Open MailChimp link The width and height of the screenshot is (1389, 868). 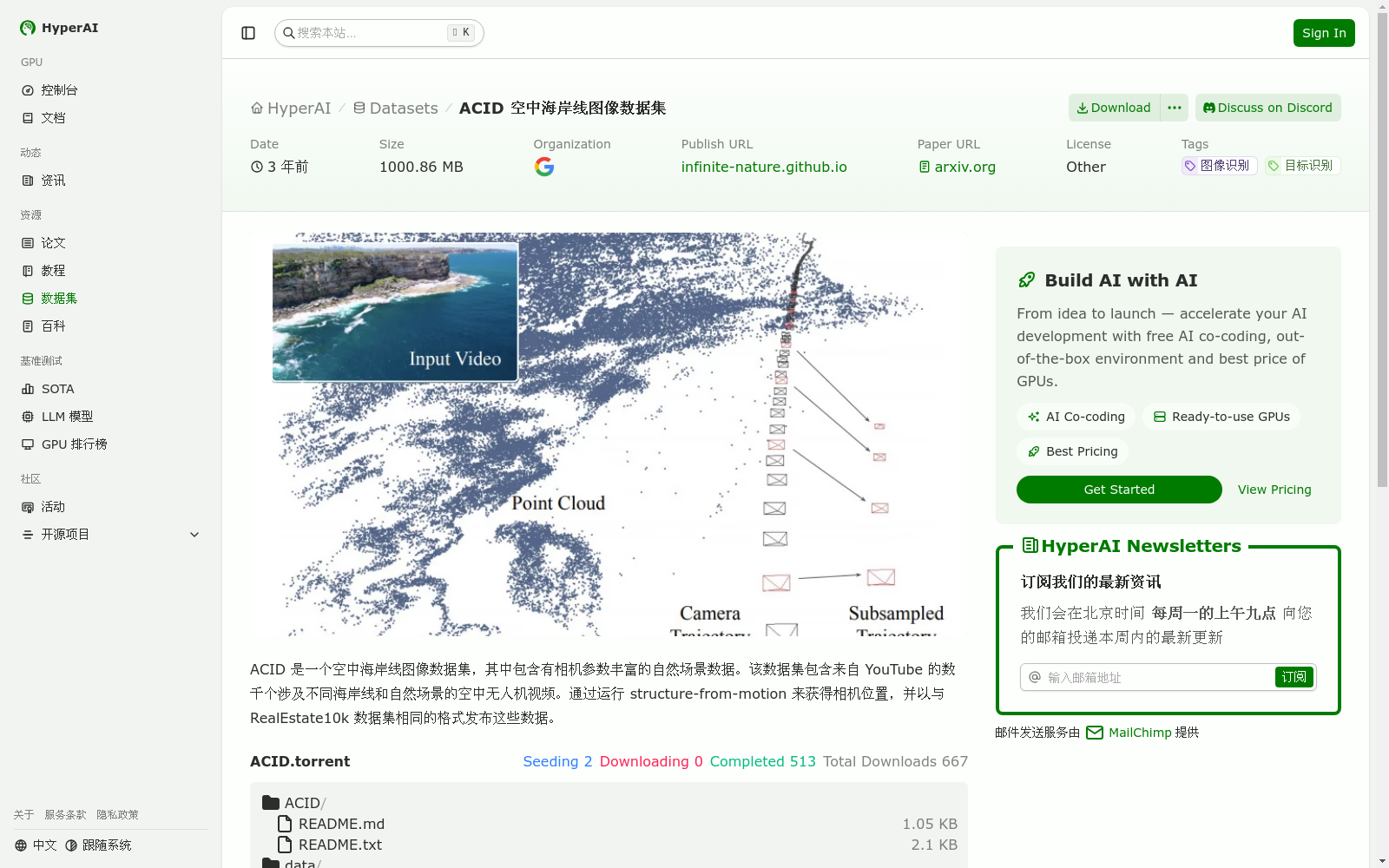pyautogui.click(x=1129, y=733)
